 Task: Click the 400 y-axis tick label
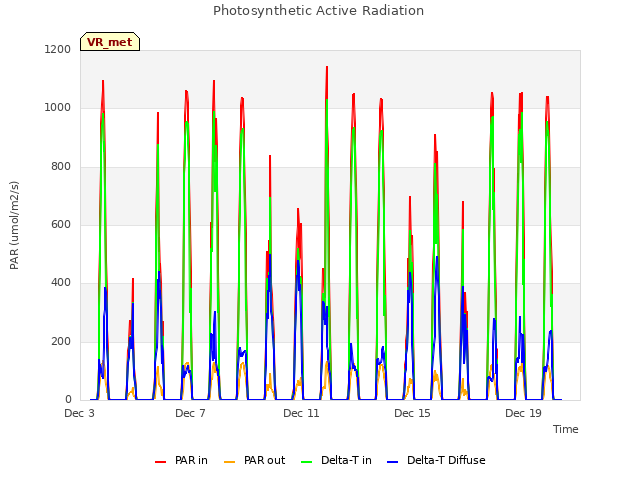tap(61, 283)
